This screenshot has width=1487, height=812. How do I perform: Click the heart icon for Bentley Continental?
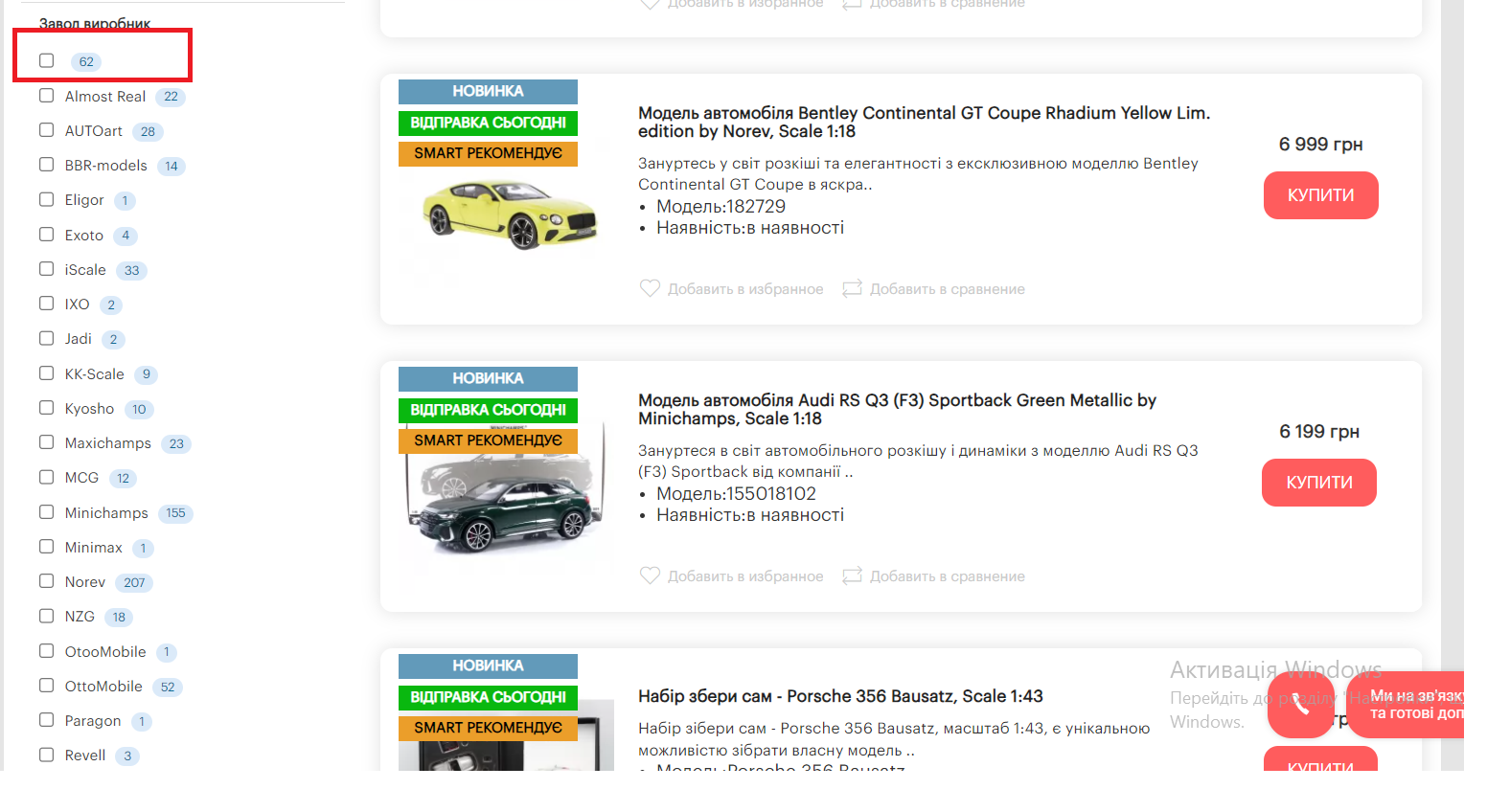(650, 288)
